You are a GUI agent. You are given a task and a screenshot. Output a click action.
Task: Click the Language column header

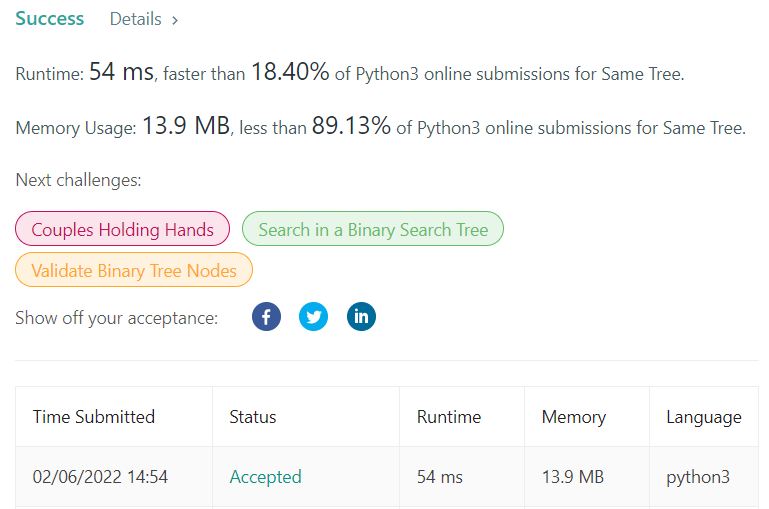click(x=704, y=417)
